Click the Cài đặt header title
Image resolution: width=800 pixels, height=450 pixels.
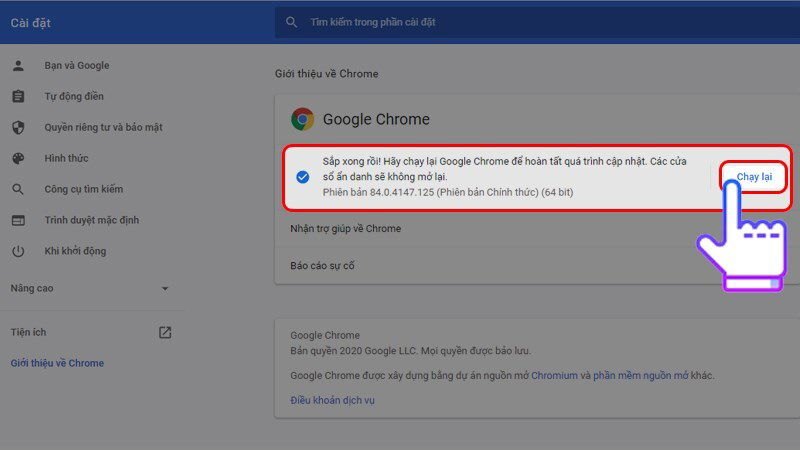pyautogui.click(x=31, y=23)
